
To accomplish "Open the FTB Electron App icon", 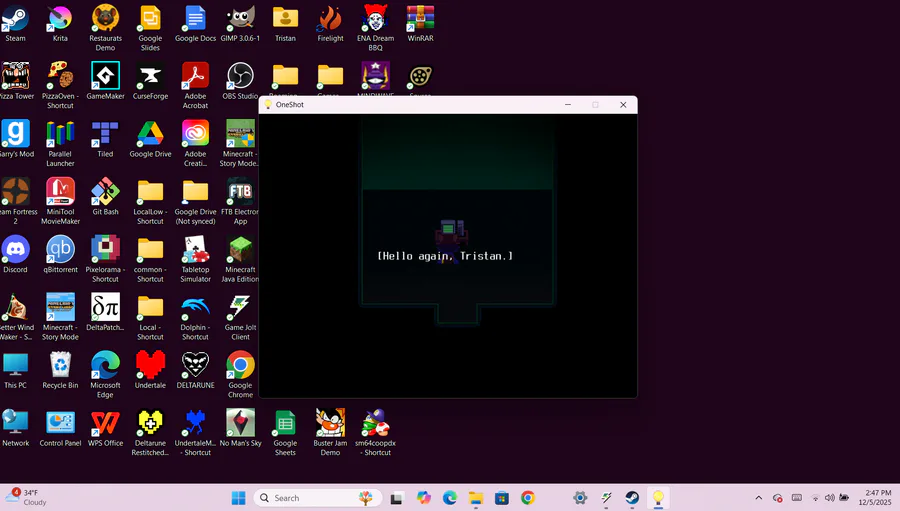I will [x=240, y=201].
